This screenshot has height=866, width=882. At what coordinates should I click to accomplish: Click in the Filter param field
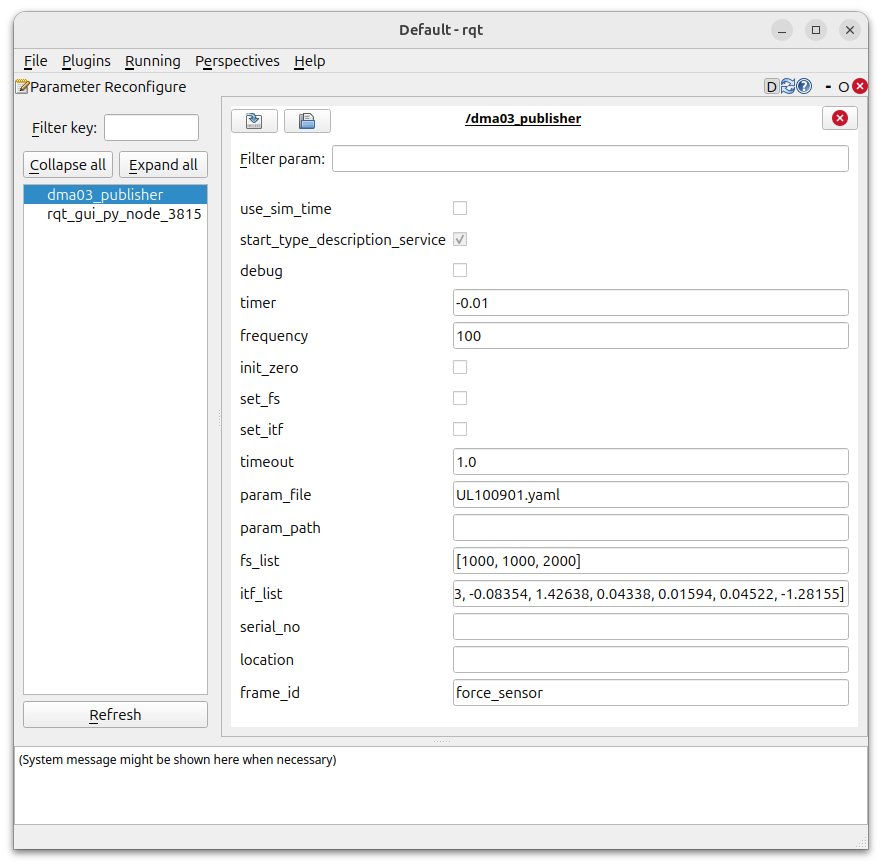[590, 158]
